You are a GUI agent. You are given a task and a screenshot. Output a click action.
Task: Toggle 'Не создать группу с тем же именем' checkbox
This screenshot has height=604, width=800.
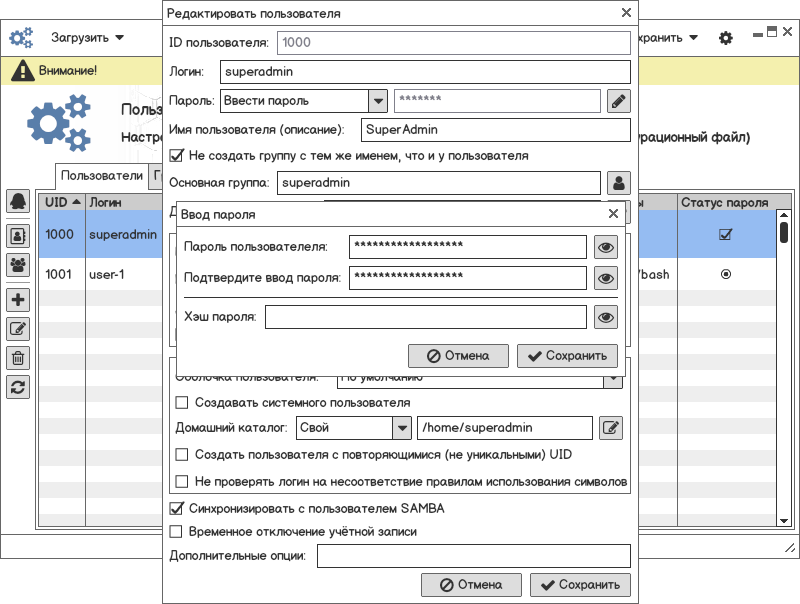176,155
